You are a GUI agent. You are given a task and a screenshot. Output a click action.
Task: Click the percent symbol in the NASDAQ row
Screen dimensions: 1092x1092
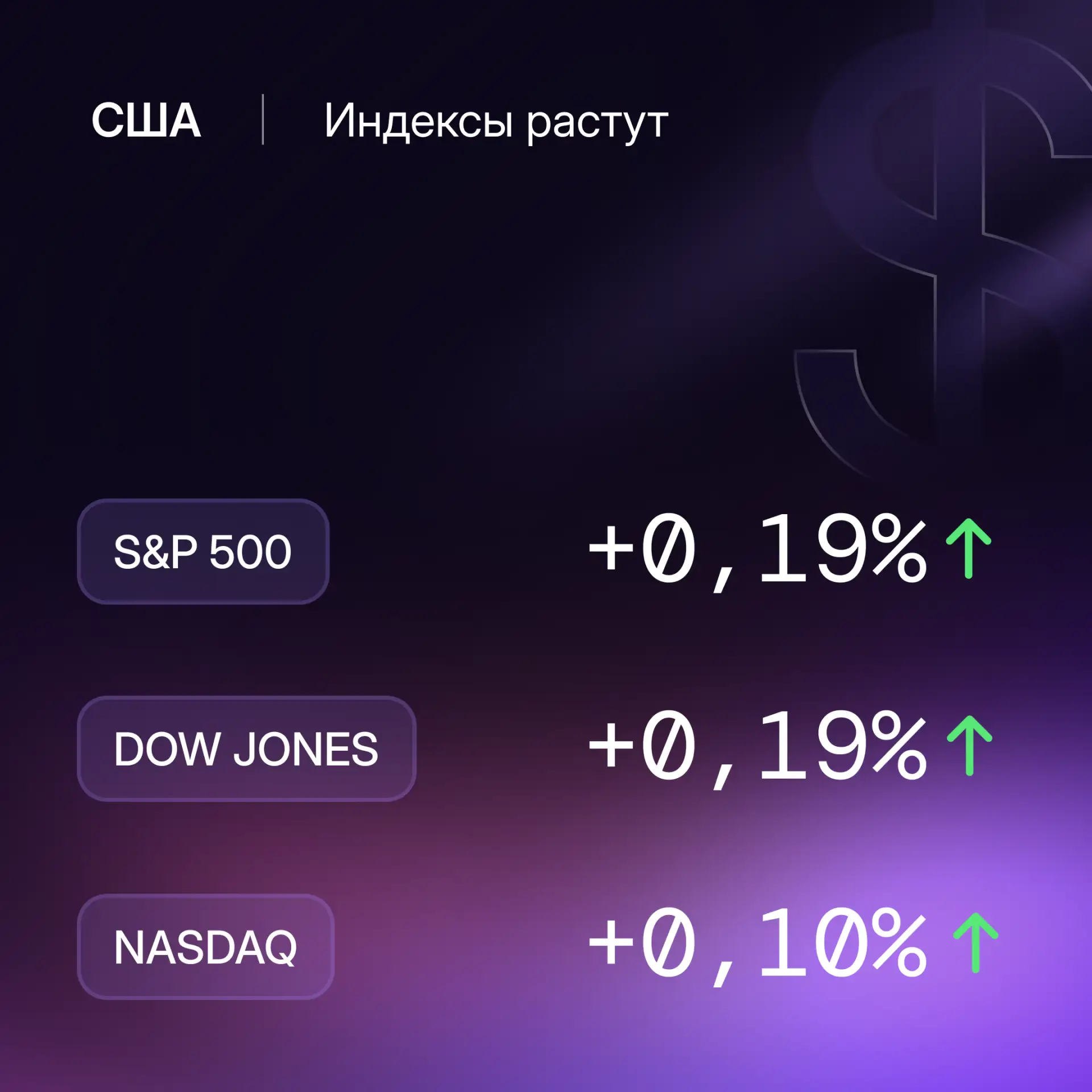click(x=900, y=942)
